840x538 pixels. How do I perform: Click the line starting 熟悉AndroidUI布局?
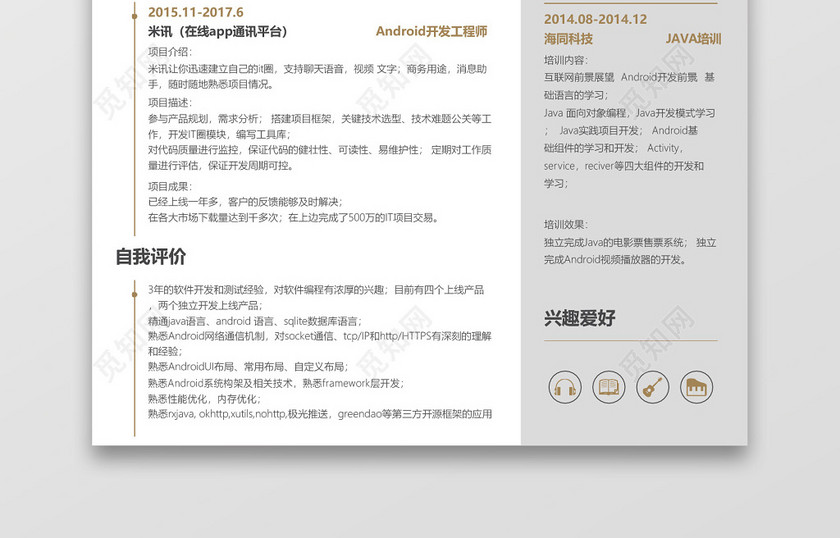point(248,367)
